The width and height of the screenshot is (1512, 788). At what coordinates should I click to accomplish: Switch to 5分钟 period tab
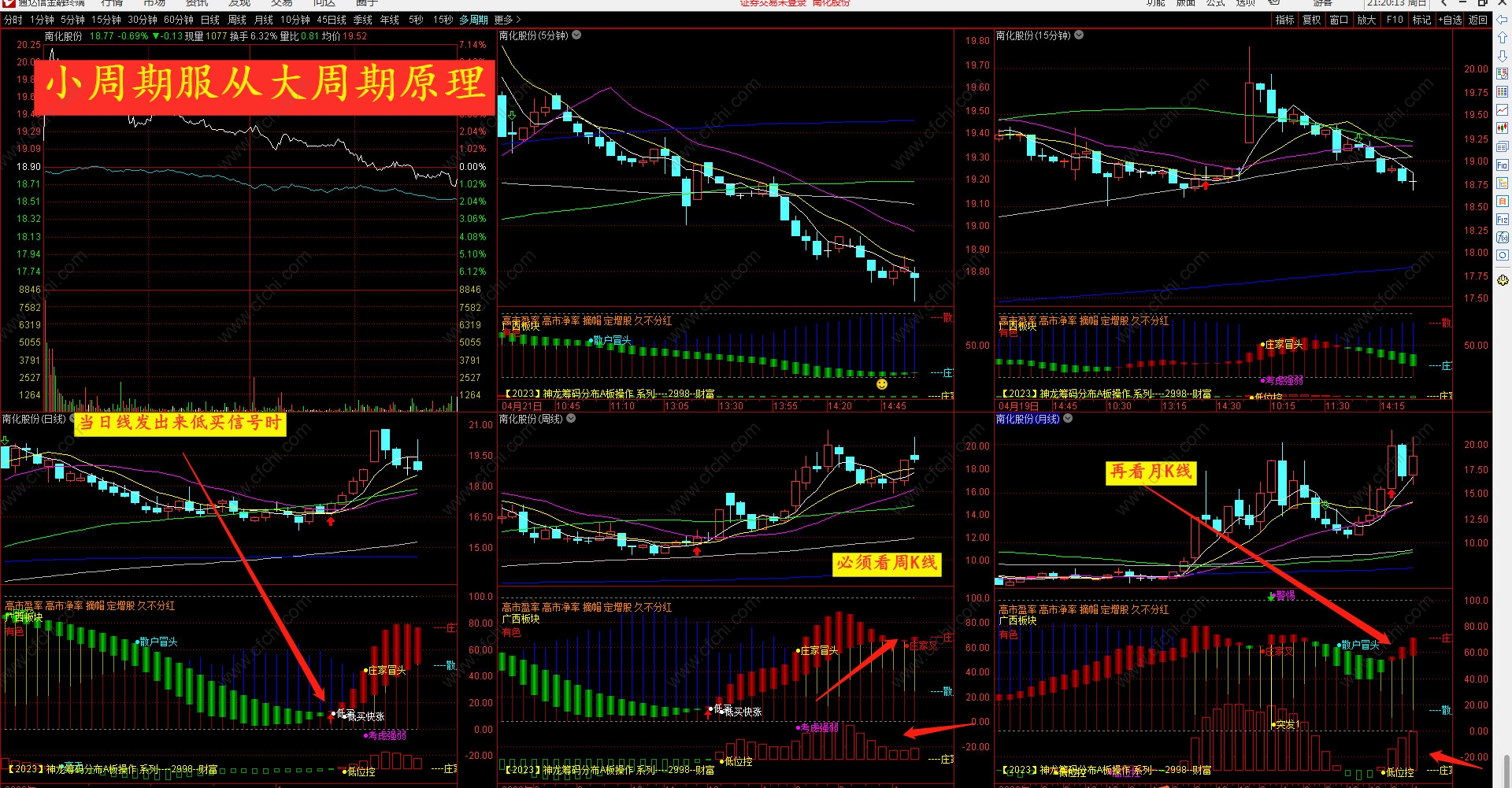[72, 20]
